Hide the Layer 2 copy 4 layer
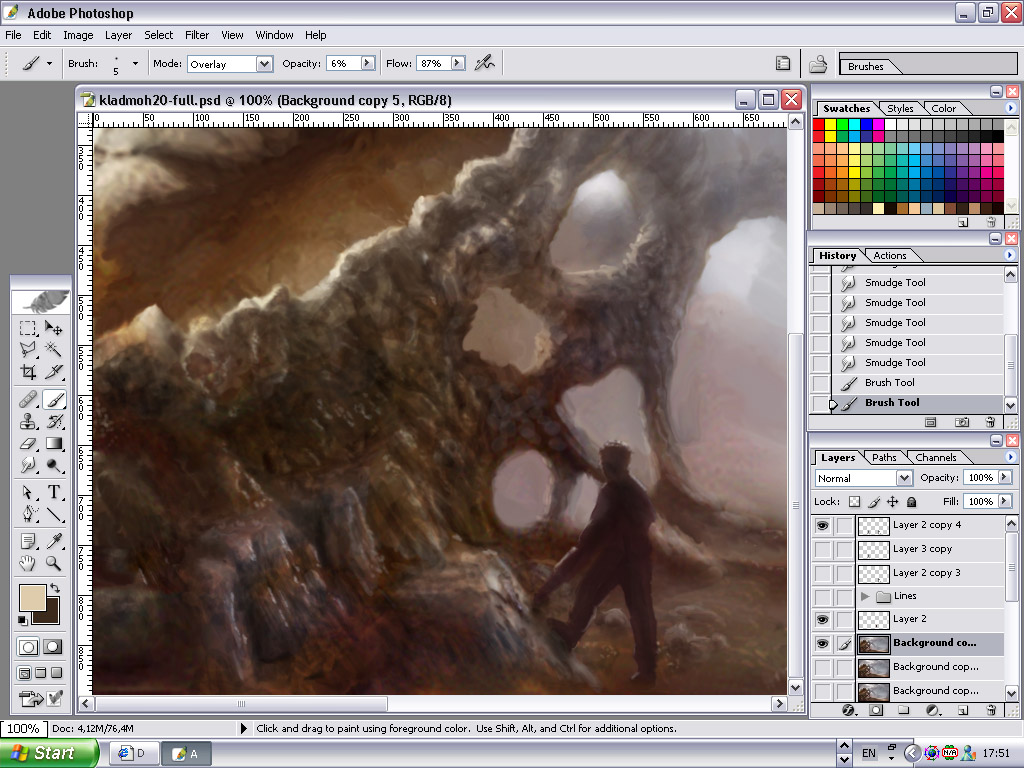The image size is (1024, 768). (x=822, y=525)
